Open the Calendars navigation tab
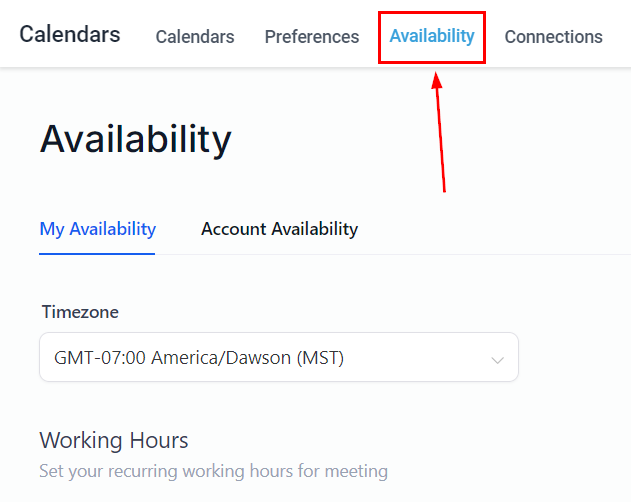This screenshot has width=631, height=502. click(195, 37)
